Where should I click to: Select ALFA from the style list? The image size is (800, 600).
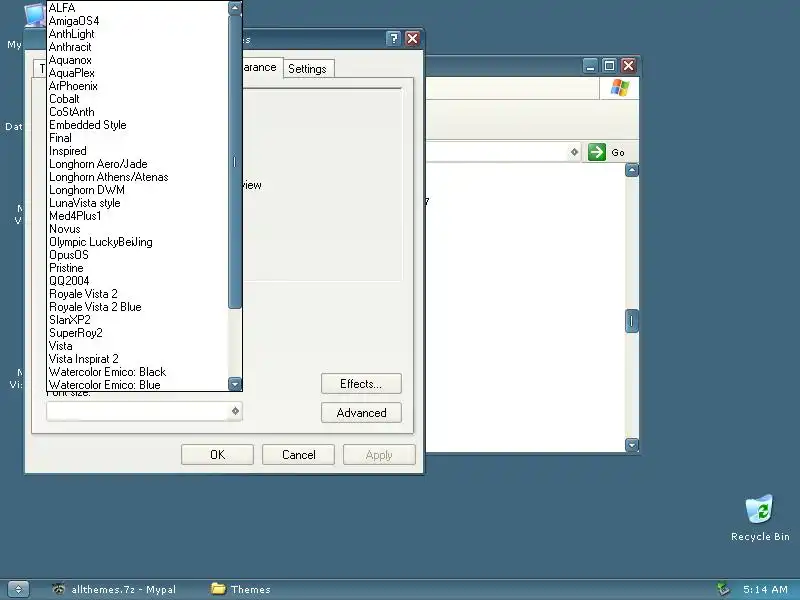coord(137,8)
